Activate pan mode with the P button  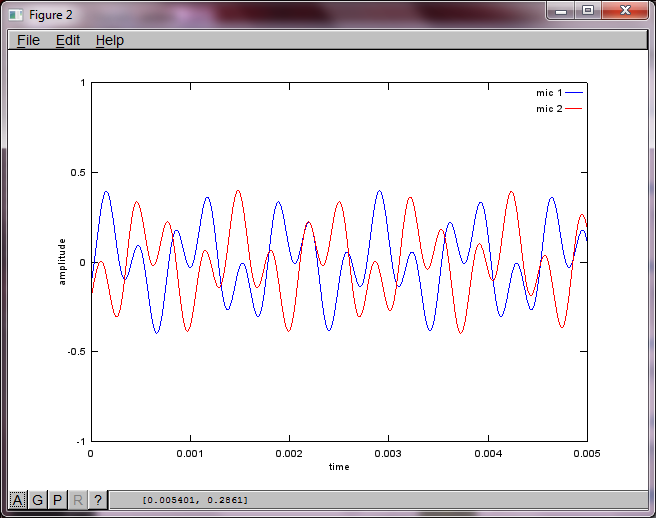click(57, 500)
